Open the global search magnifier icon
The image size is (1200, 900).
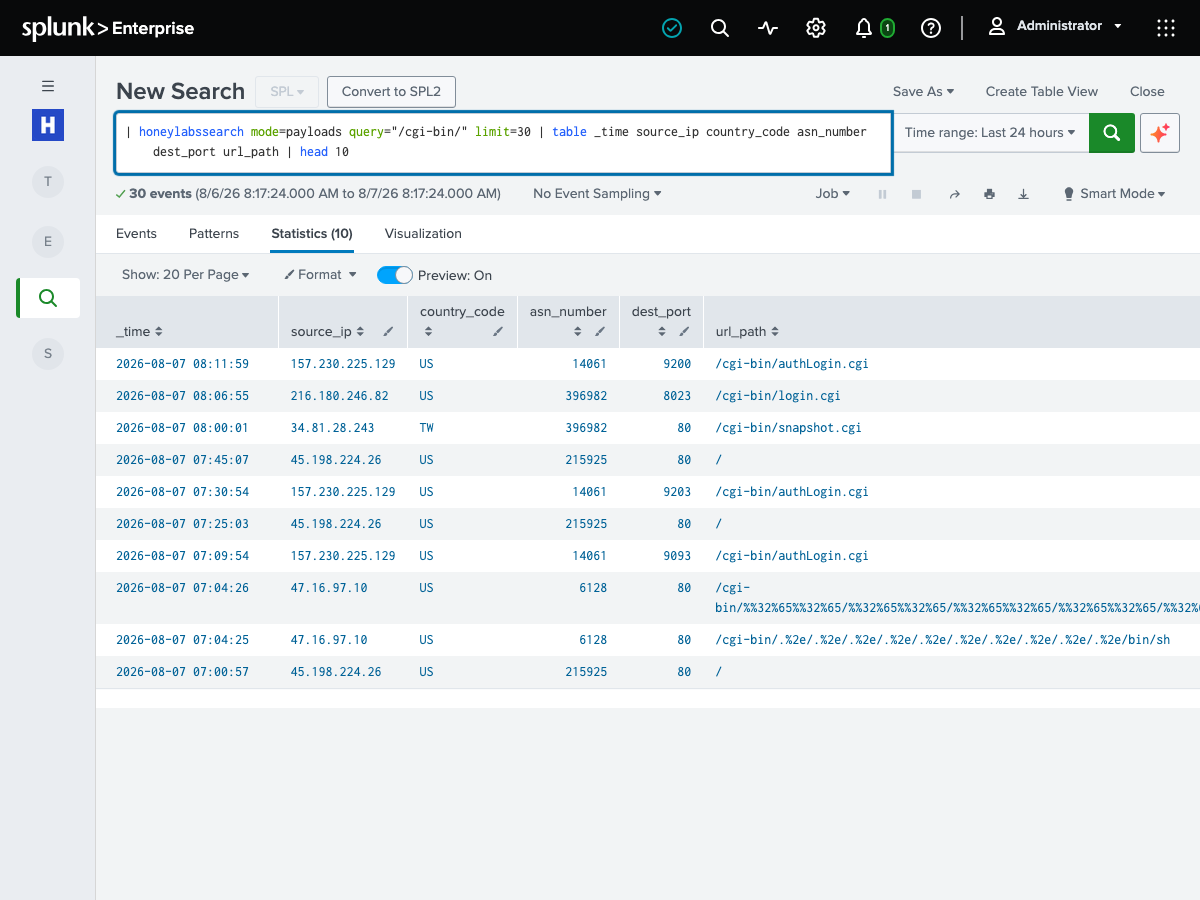(720, 28)
